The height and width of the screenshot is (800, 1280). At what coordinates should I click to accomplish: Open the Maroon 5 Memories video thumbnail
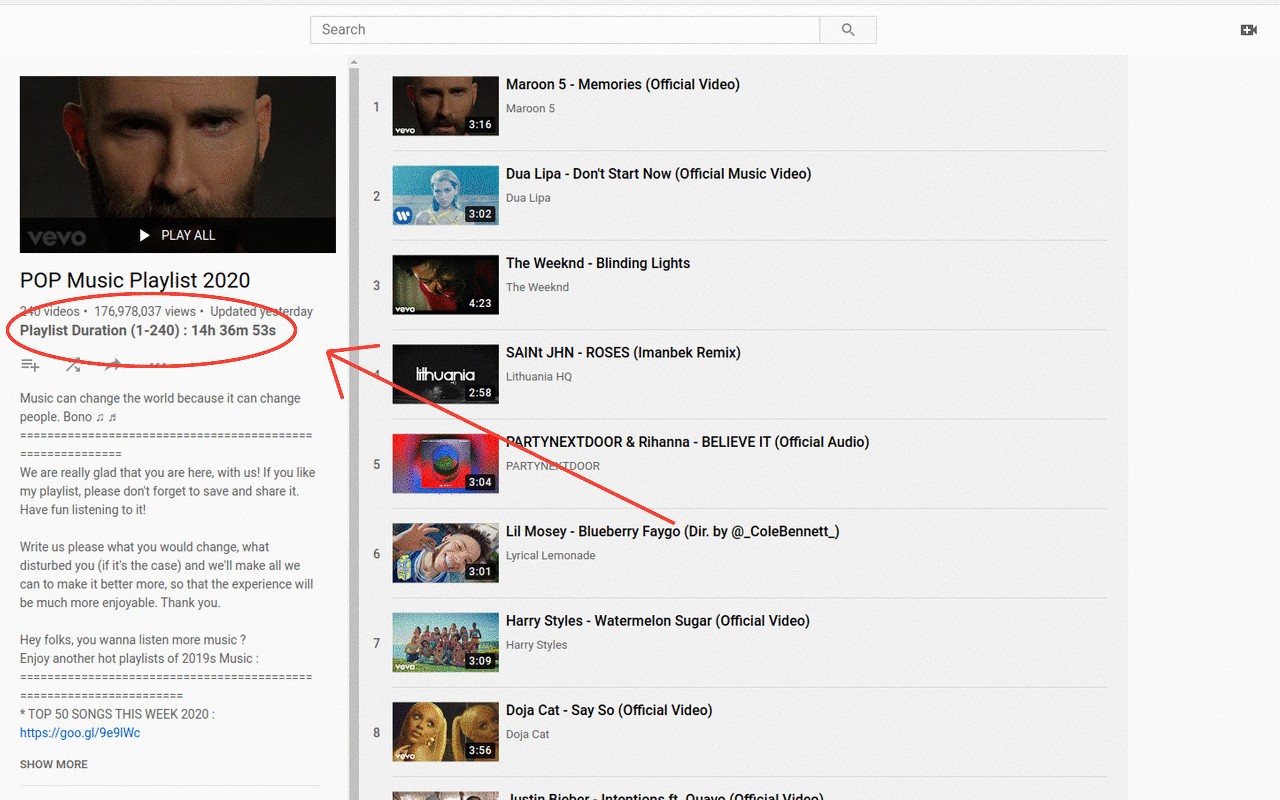tap(445, 106)
